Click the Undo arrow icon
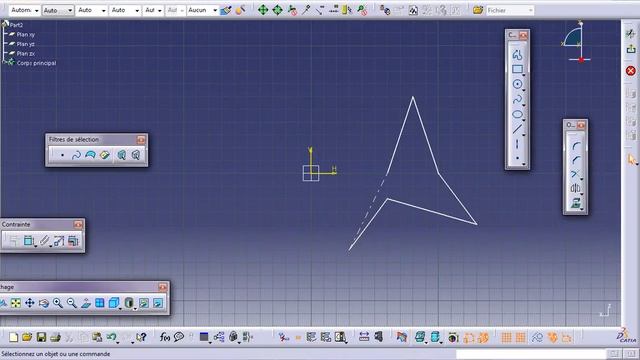 pyautogui.click(x=111, y=337)
